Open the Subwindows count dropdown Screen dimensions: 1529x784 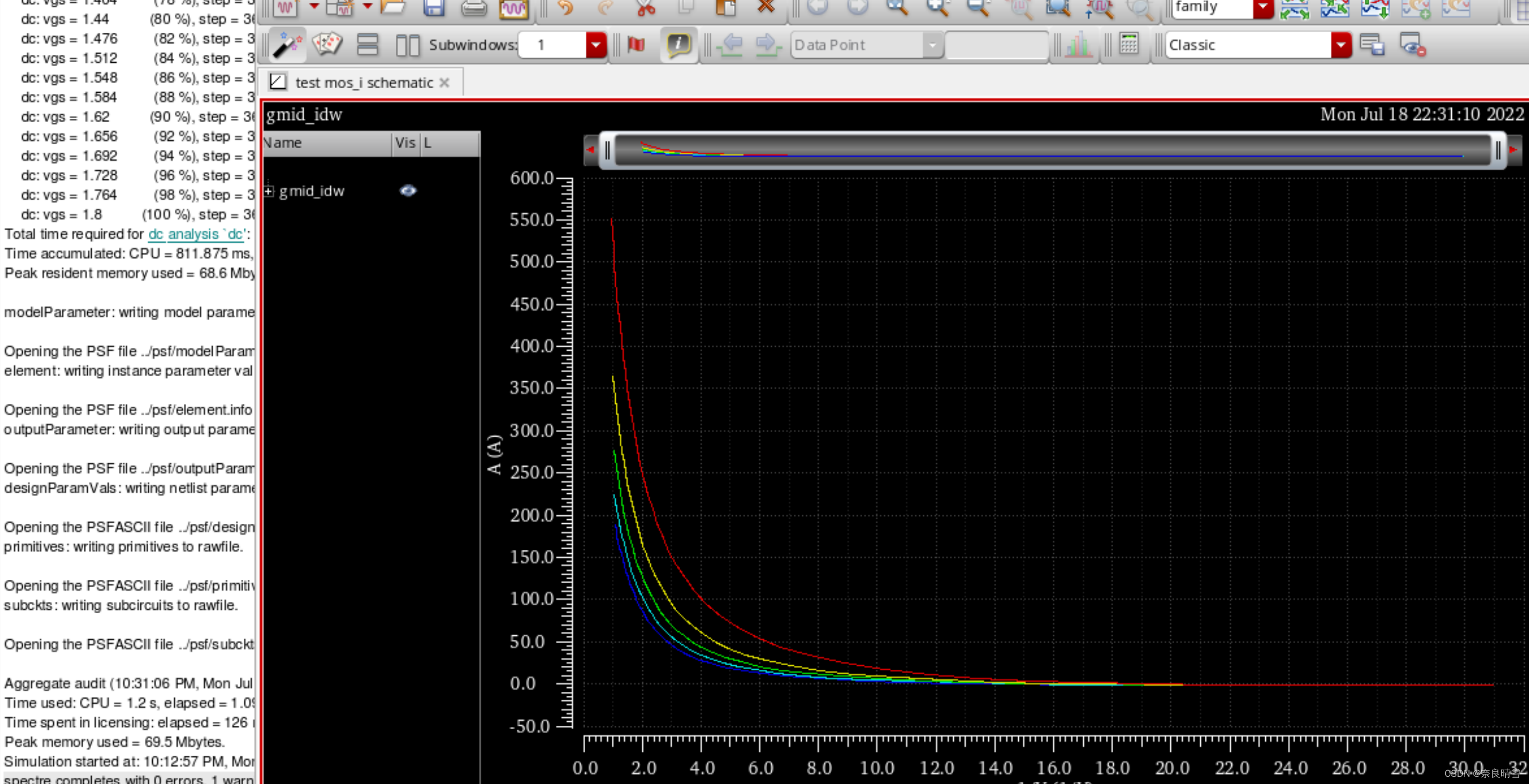coord(595,44)
